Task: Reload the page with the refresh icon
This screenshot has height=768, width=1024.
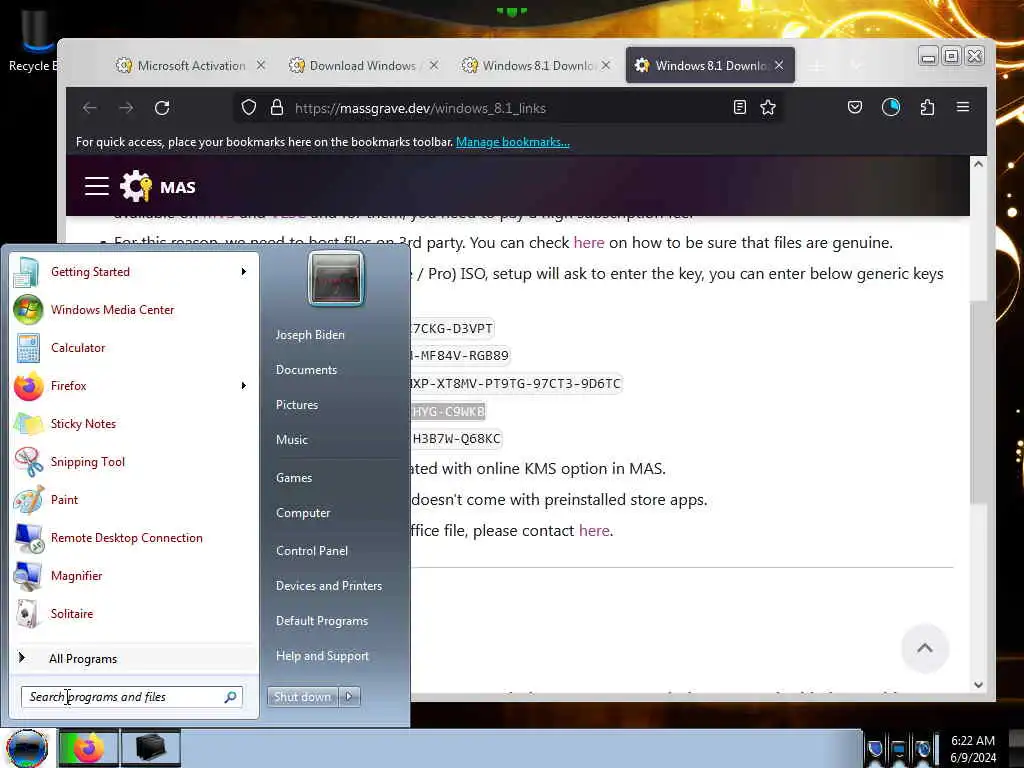Action: click(x=162, y=108)
